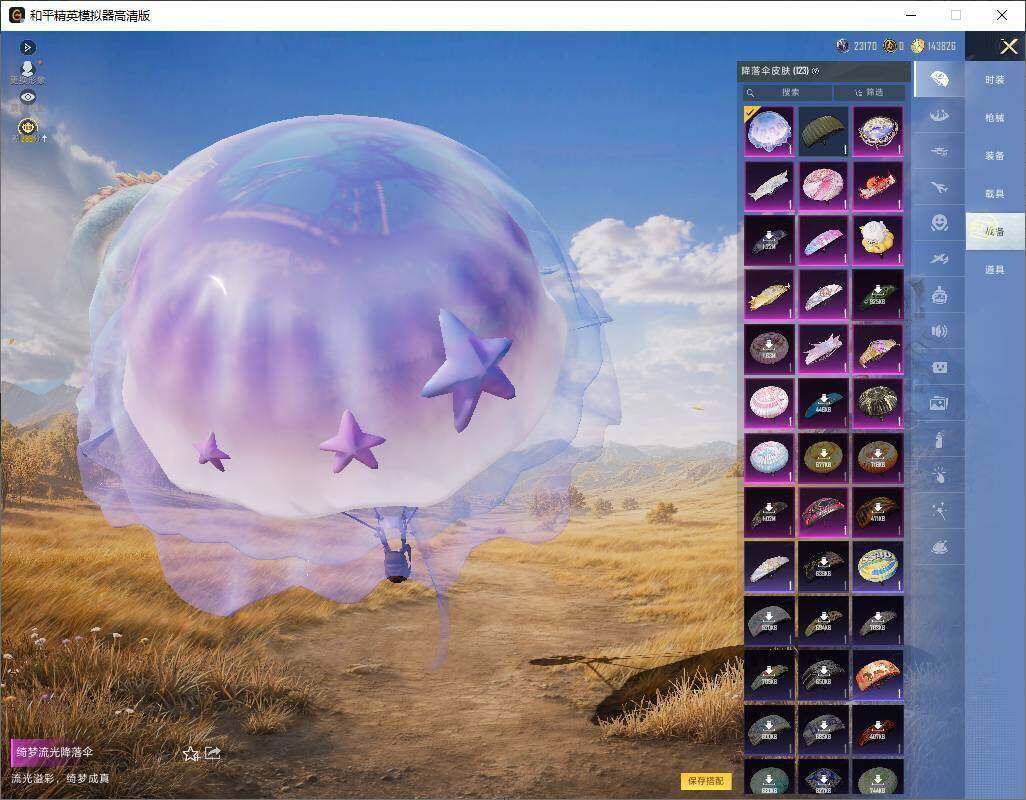
Task: Select the red-orange koi parachute thumbnail
Action: click(x=877, y=186)
